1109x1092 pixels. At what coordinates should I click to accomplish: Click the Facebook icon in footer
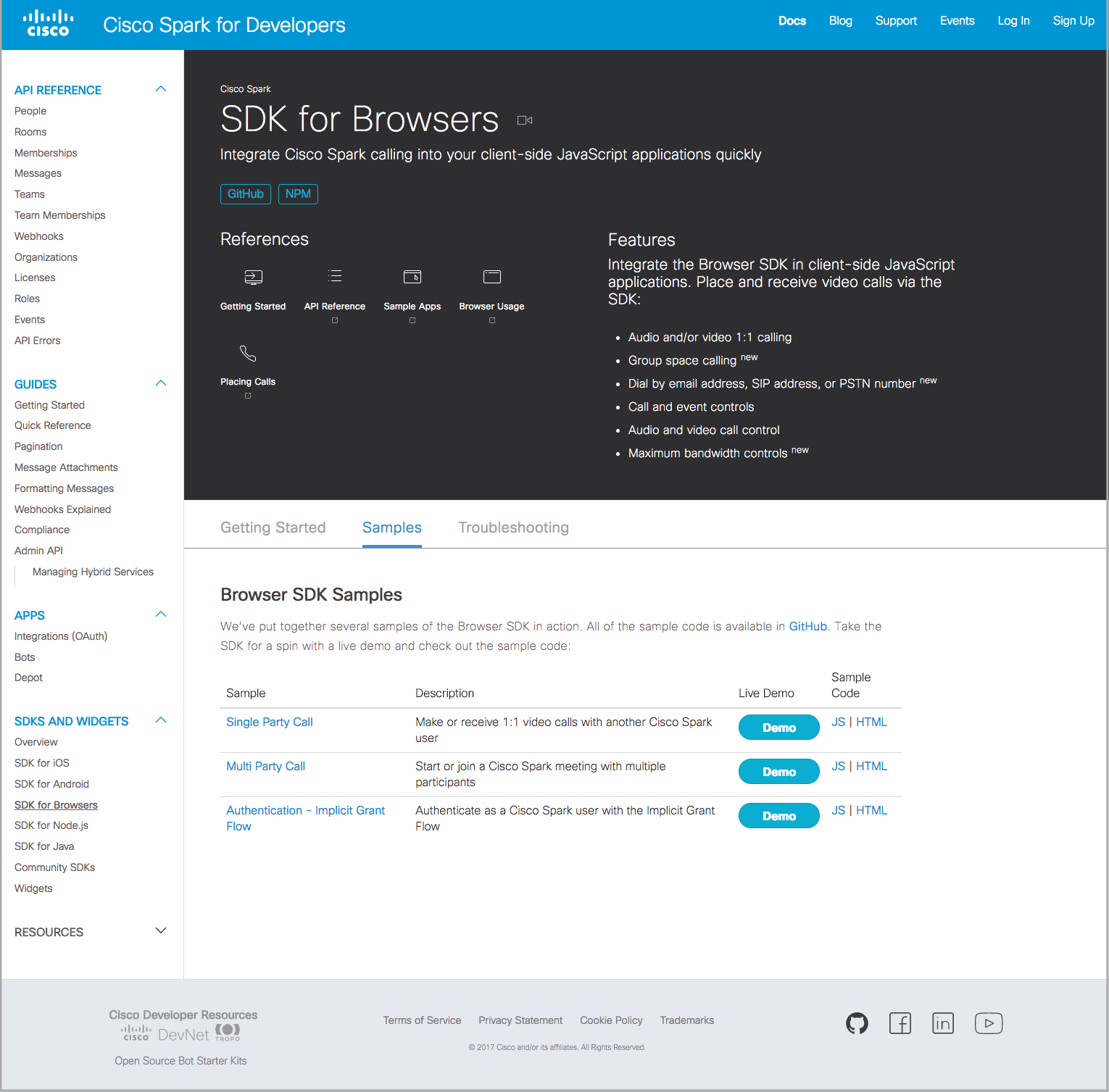[x=900, y=1023]
